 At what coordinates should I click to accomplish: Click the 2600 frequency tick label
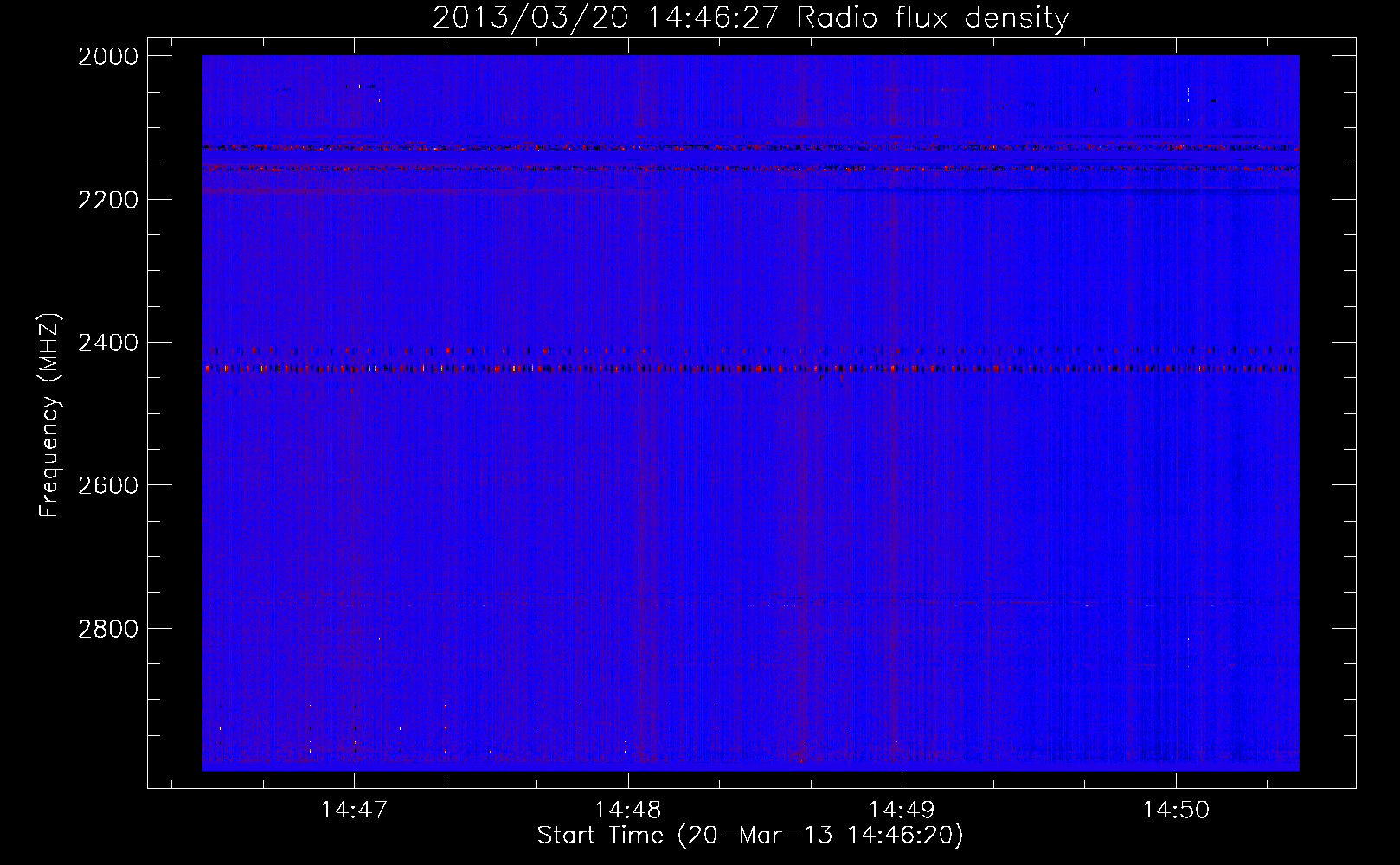pyautogui.click(x=108, y=485)
